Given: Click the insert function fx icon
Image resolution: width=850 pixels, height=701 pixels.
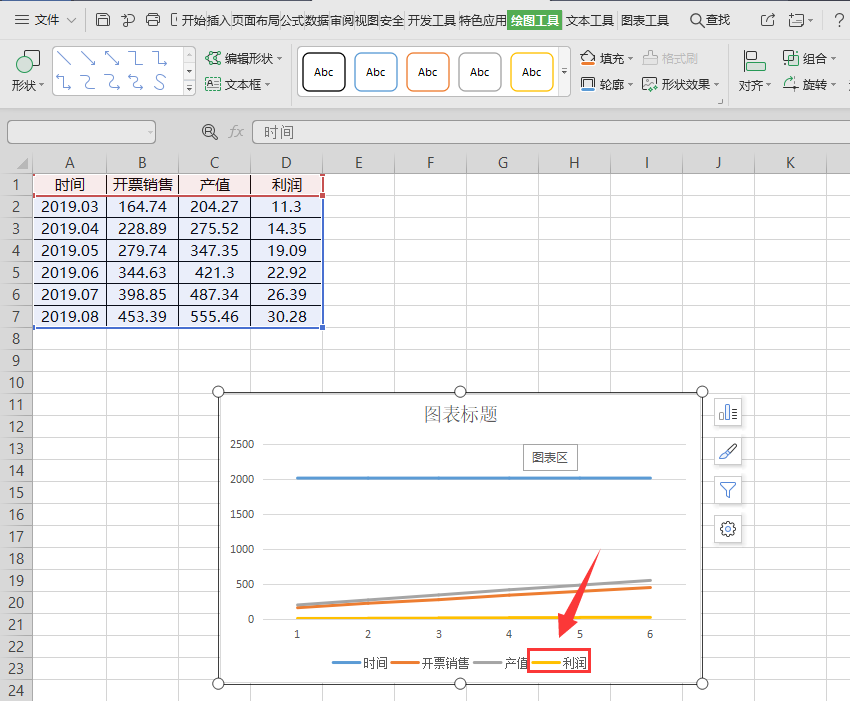Looking at the screenshot, I should 236,132.
